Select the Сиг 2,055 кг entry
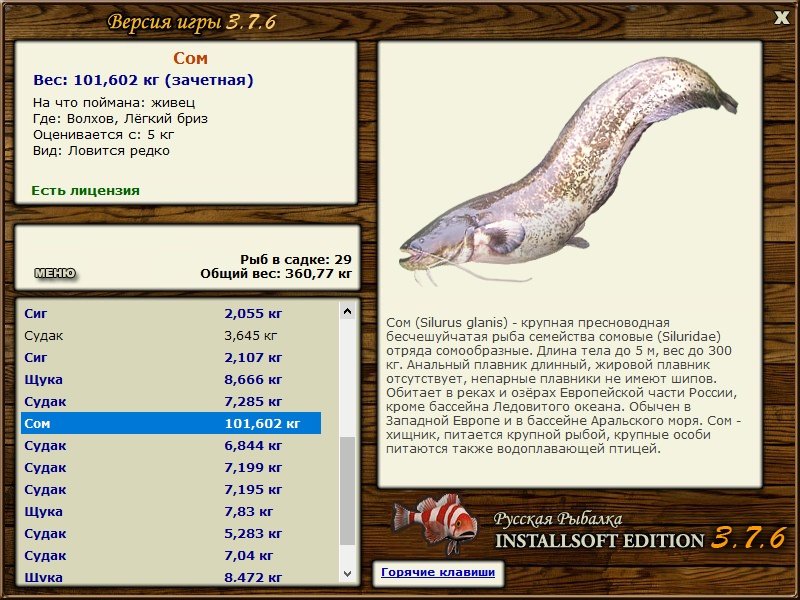The height and width of the screenshot is (600, 800). 170,313
